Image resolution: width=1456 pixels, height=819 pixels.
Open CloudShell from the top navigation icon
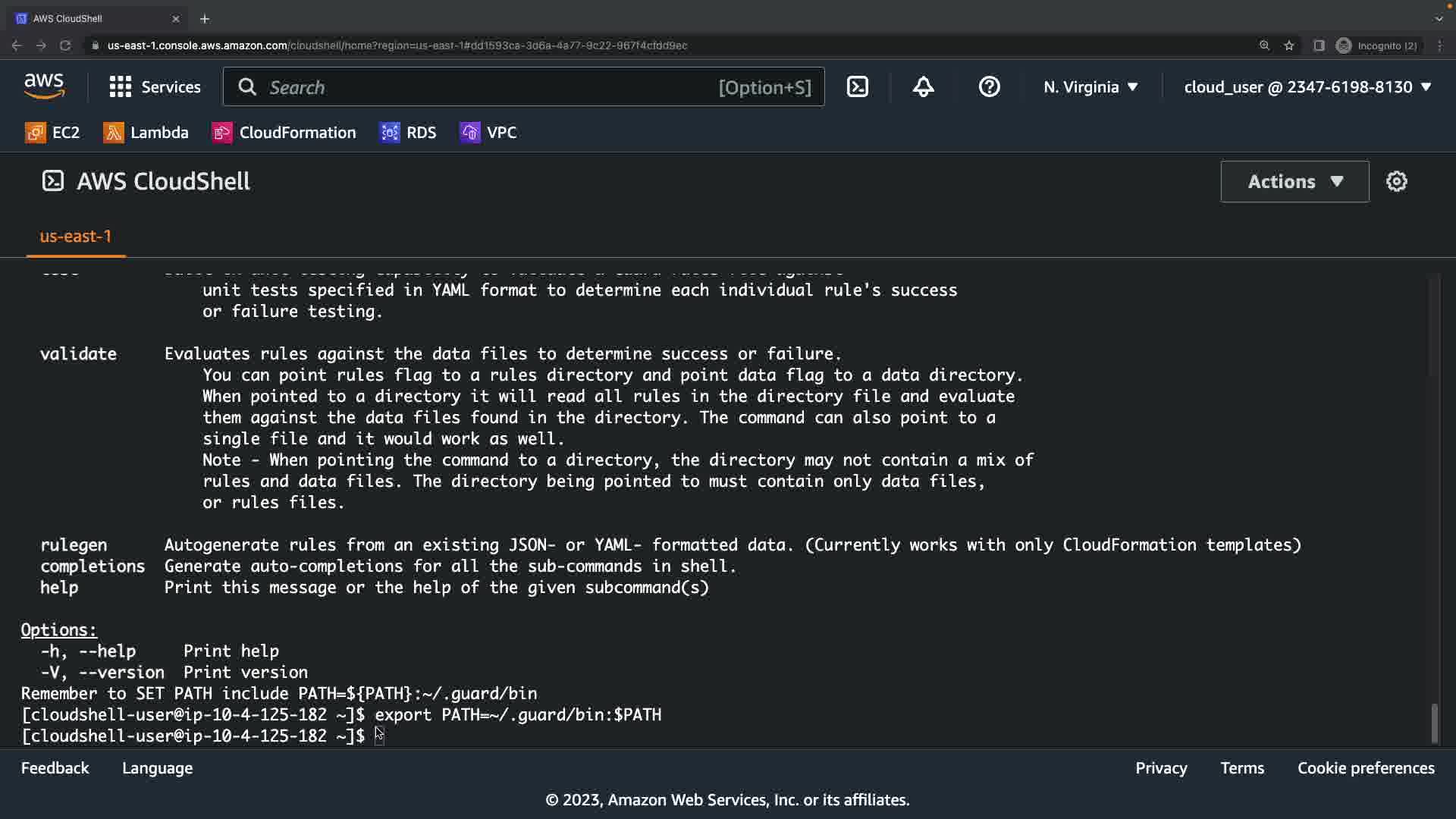[857, 87]
